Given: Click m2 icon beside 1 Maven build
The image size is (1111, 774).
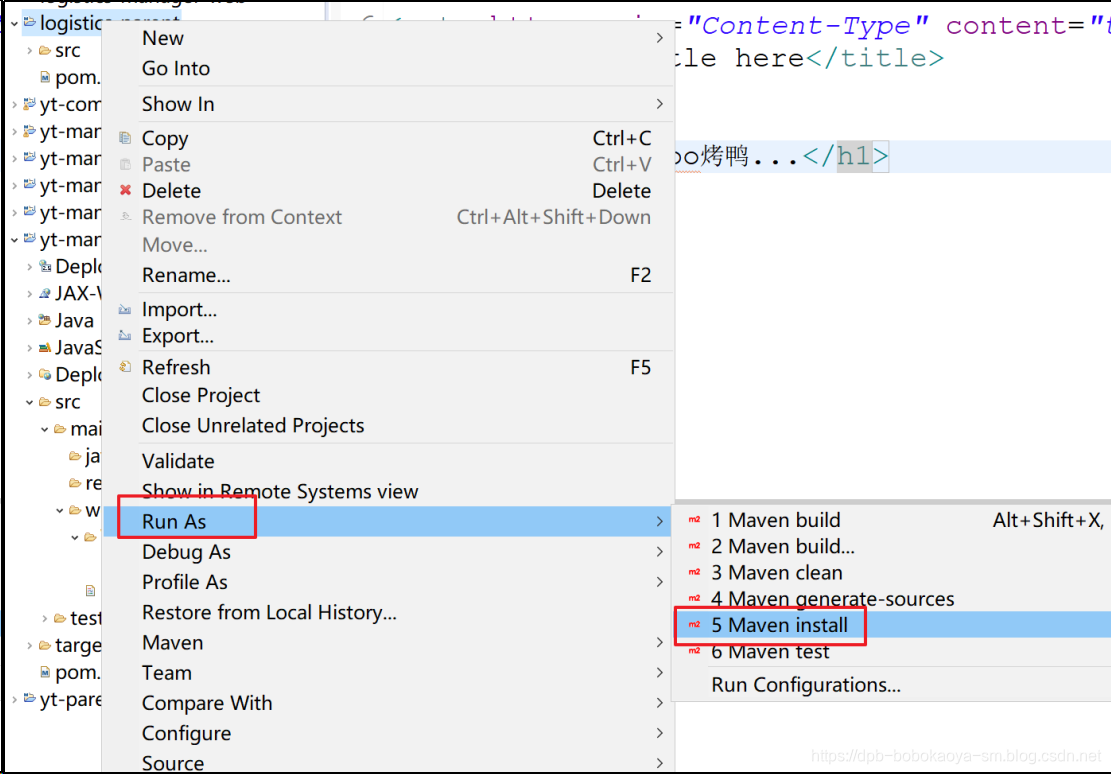Looking at the screenshot, I should [x=694, y=520].
